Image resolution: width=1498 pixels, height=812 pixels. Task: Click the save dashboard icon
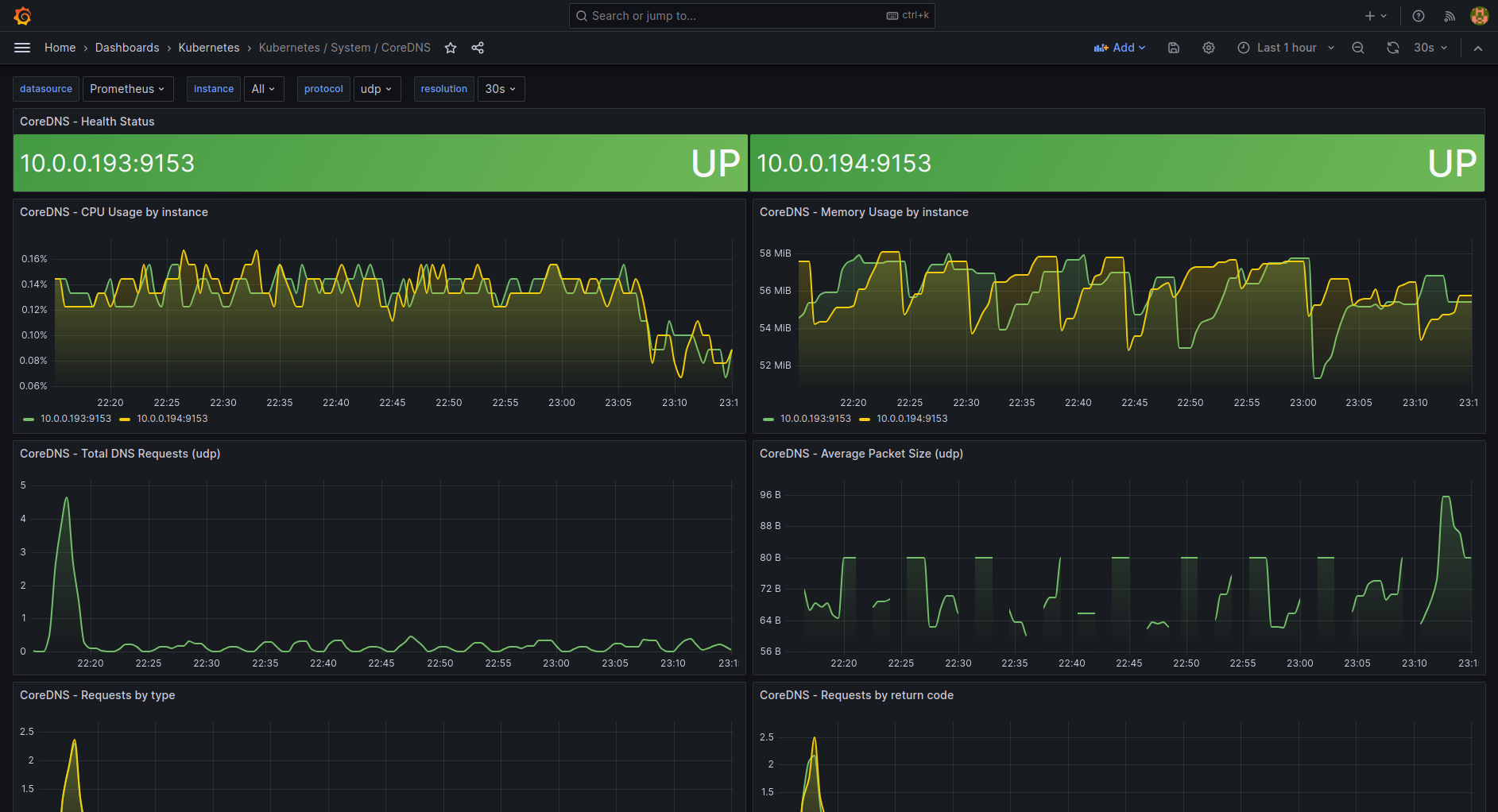[1174, 48]
